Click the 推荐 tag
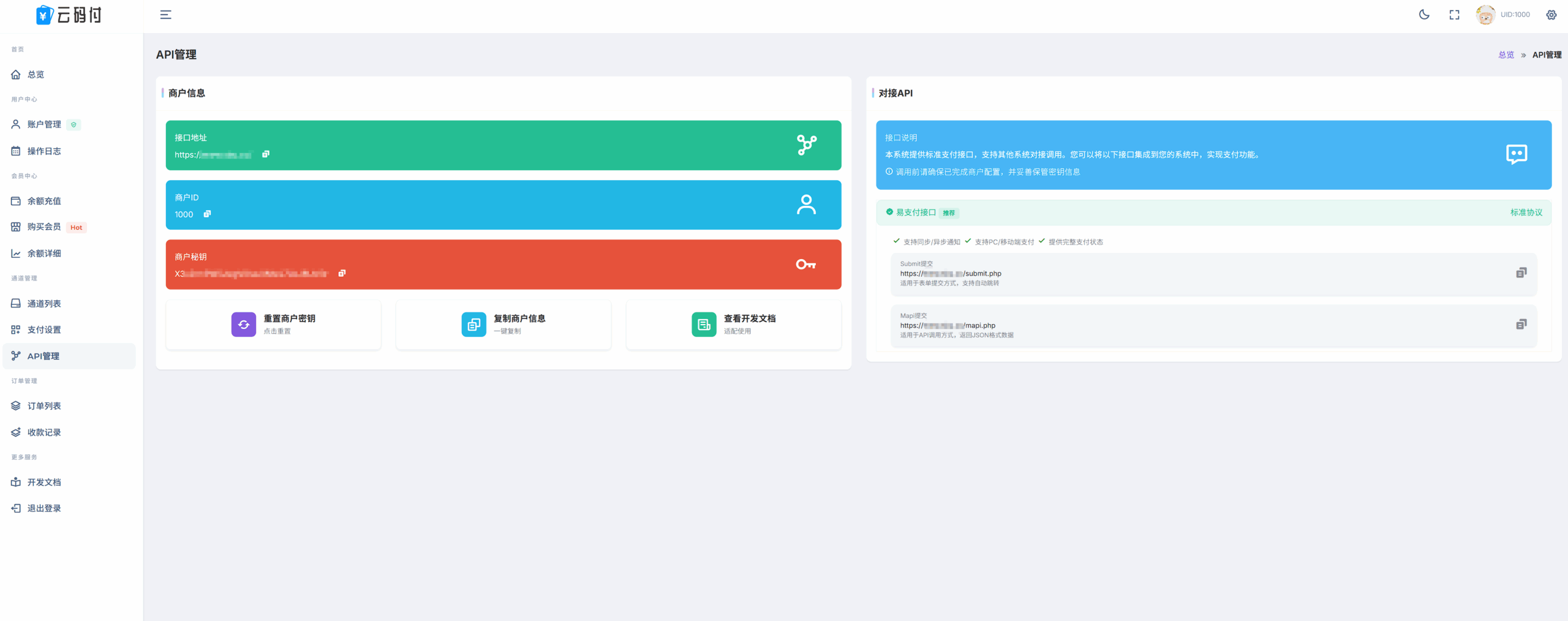The width and height of the screenshot is (1568, 621). (949, 213)
